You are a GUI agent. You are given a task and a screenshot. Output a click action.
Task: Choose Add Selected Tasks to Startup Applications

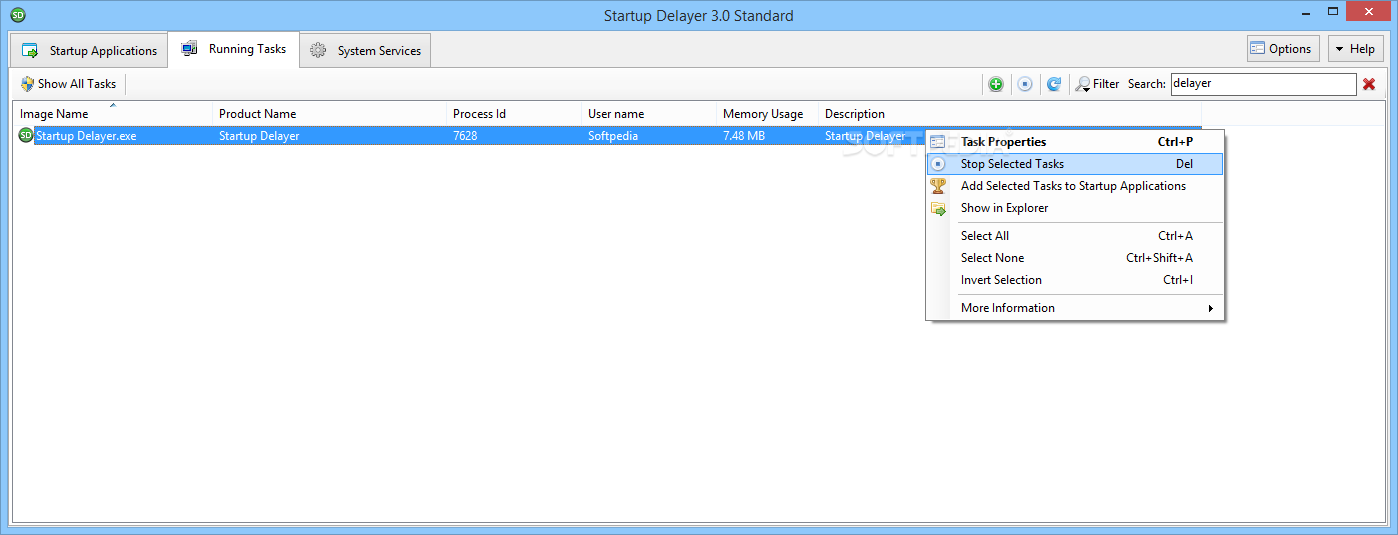[x=1075, y=186]
